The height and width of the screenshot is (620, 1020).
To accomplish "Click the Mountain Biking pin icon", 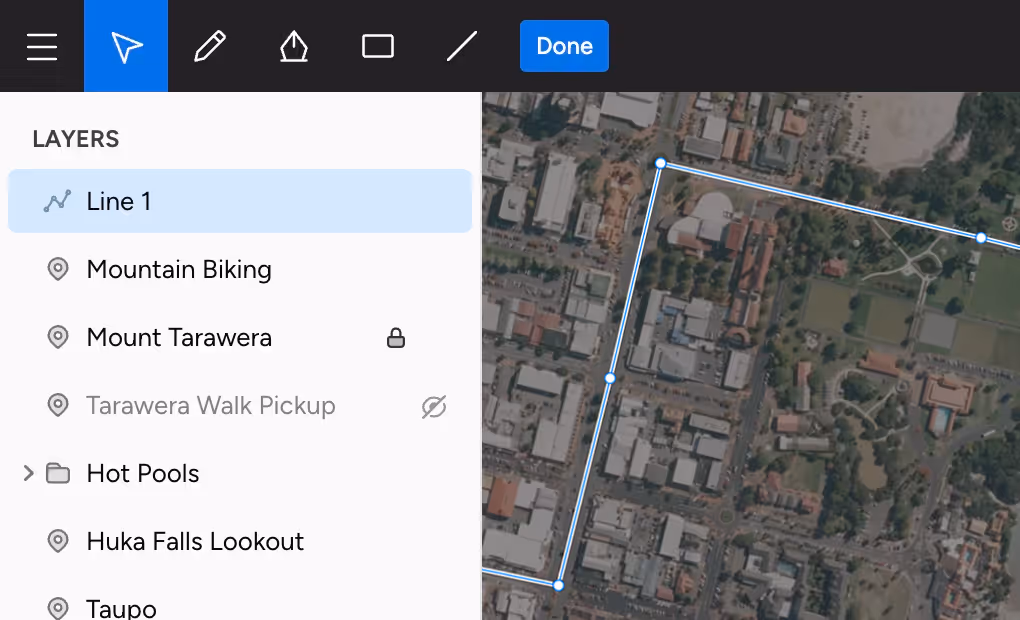I will pos(58,269).
